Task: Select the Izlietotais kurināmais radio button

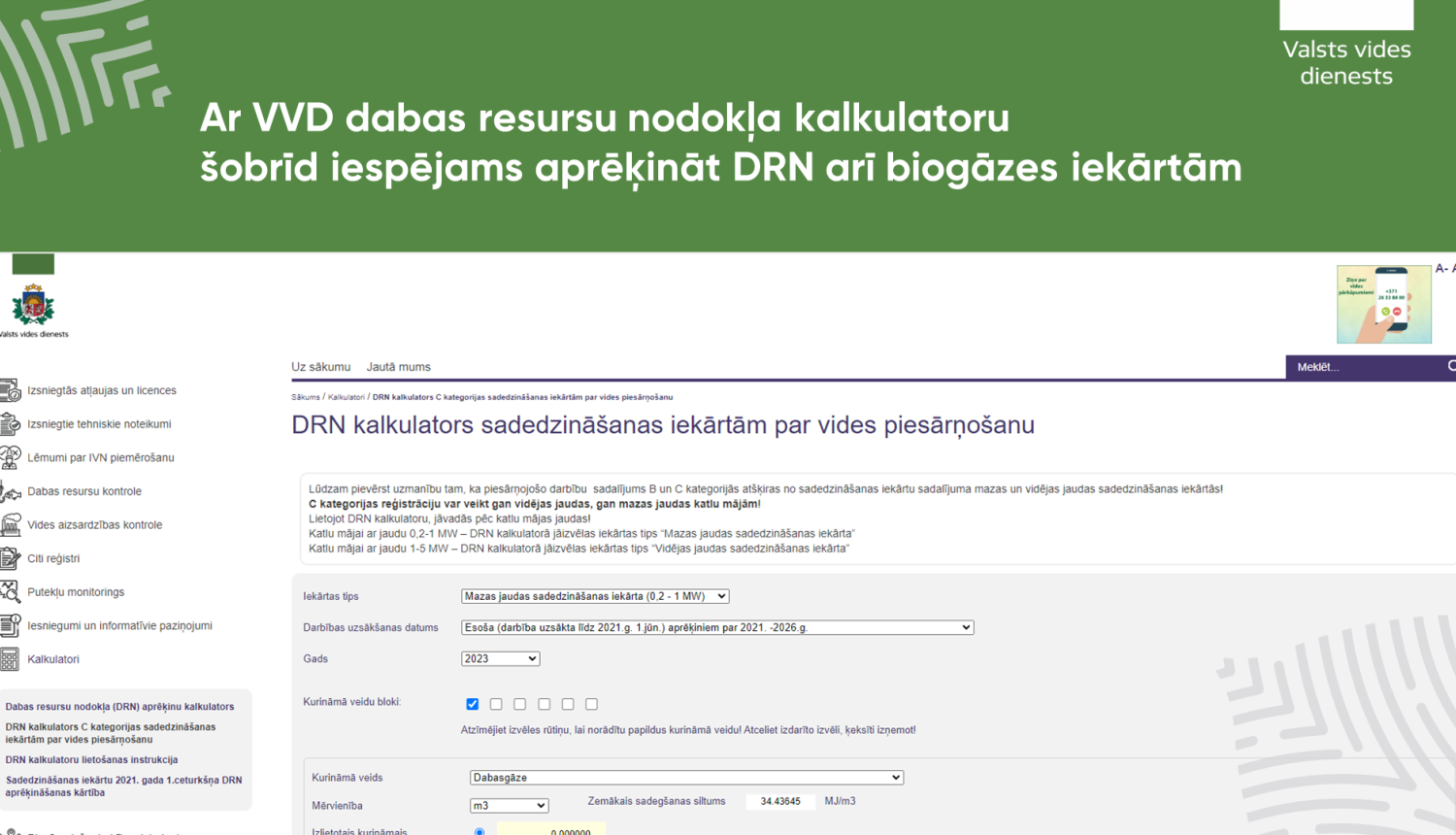Action: [479, 830]
